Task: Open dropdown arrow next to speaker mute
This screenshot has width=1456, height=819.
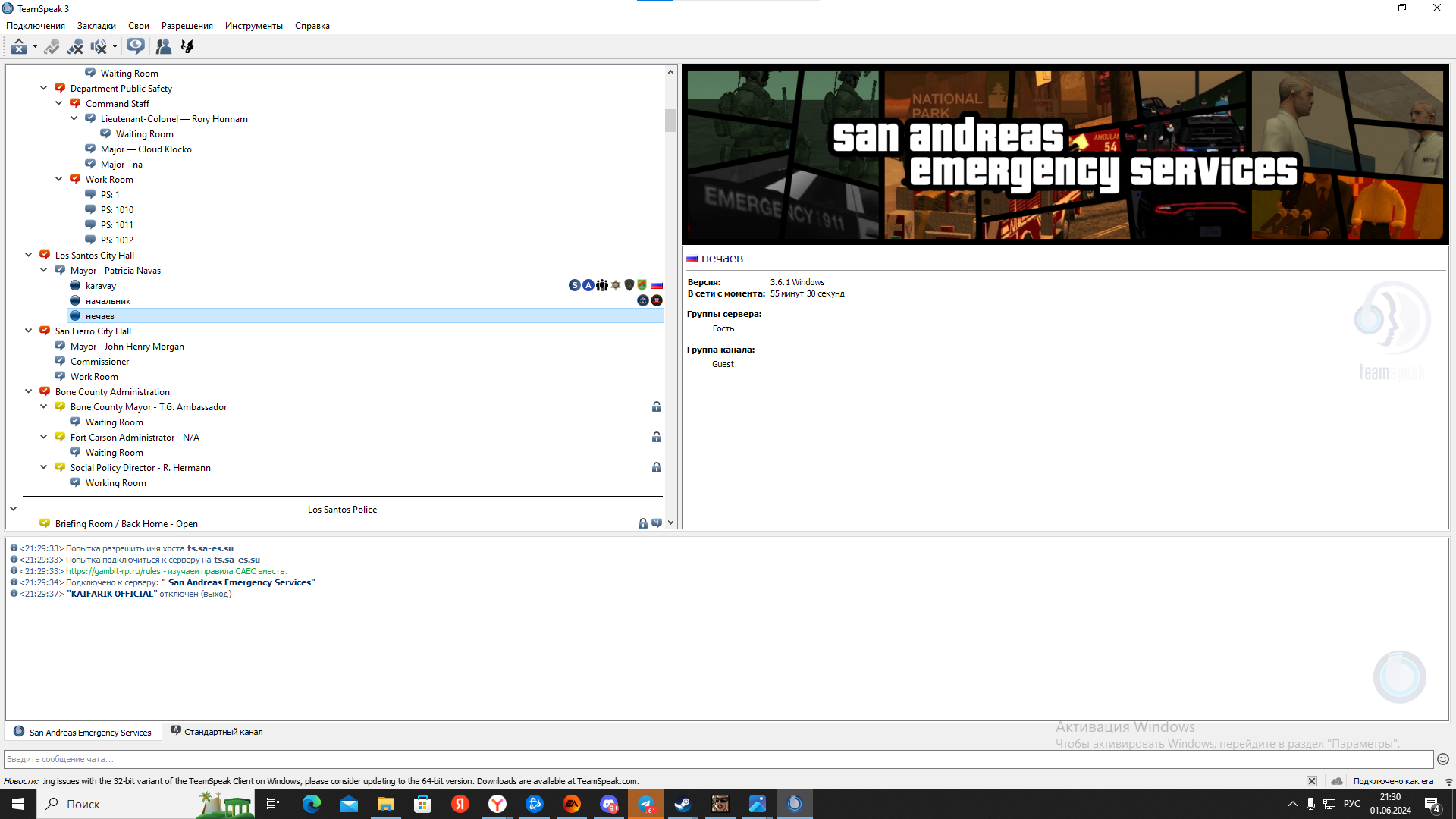Action: 115,47
